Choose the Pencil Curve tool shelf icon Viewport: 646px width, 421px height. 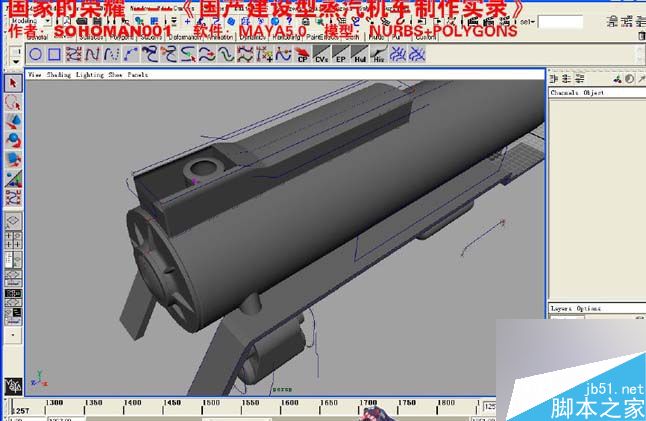click(x=111, y=54)
